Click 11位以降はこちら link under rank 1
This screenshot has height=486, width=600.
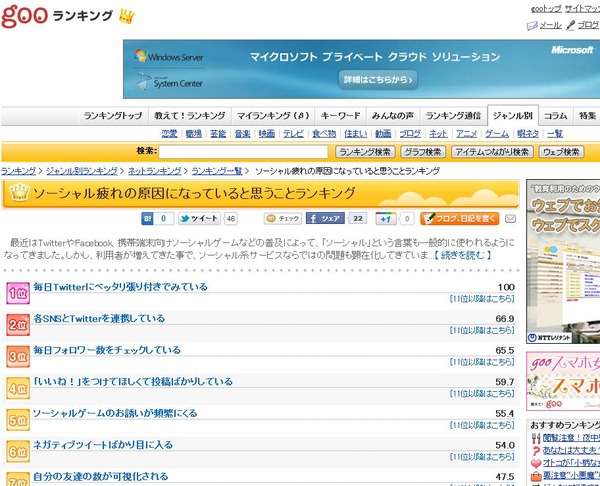(482, 299)
